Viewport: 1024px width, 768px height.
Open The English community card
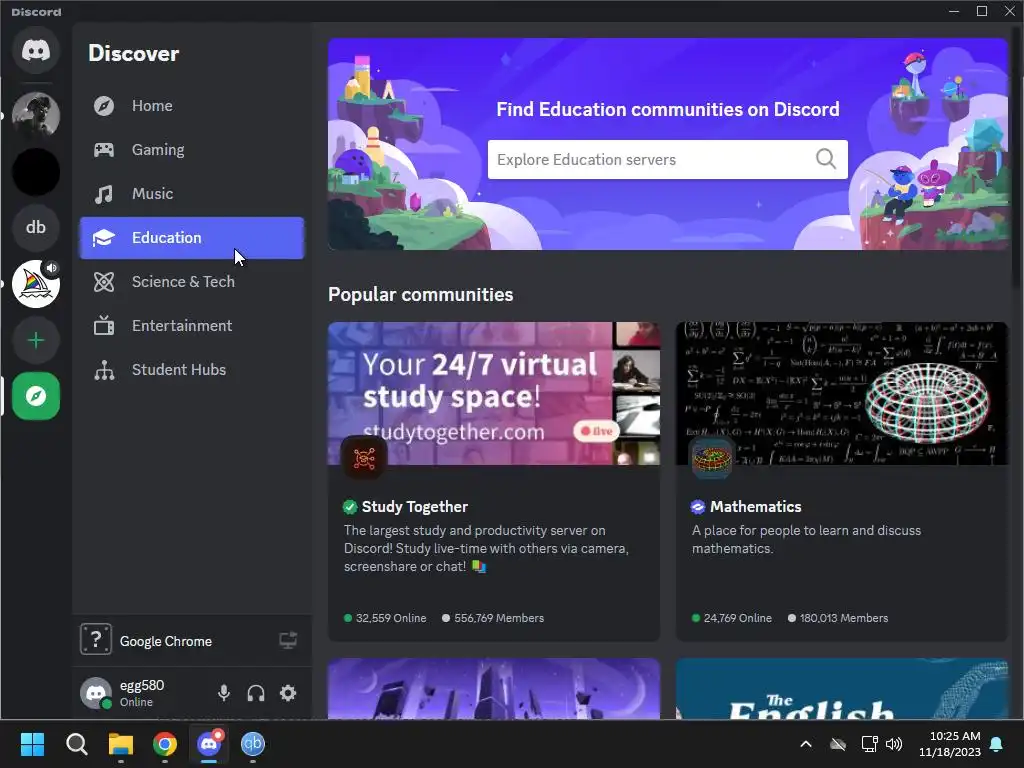[x=842, y=688]
